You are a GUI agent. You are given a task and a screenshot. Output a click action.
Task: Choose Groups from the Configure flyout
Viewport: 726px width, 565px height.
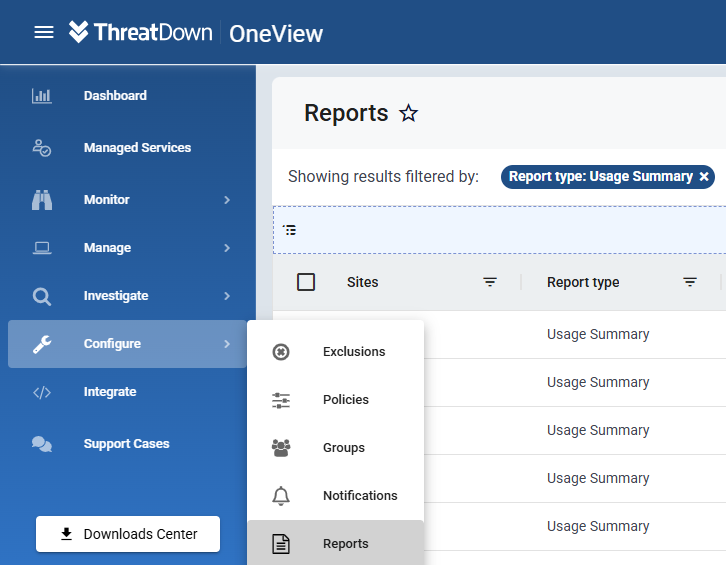coord(336,448)
